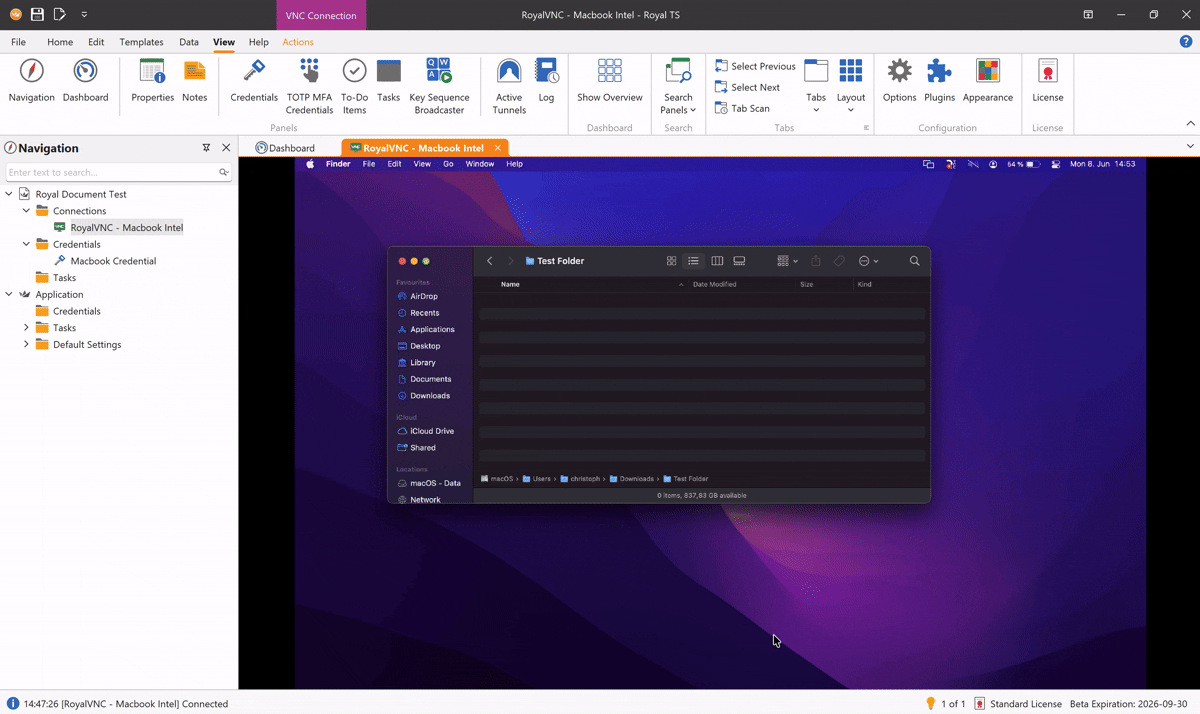Switch Finder to icon view
Image resolution: width=1200 pixels, height=714 pixels.
pos(671,261)
